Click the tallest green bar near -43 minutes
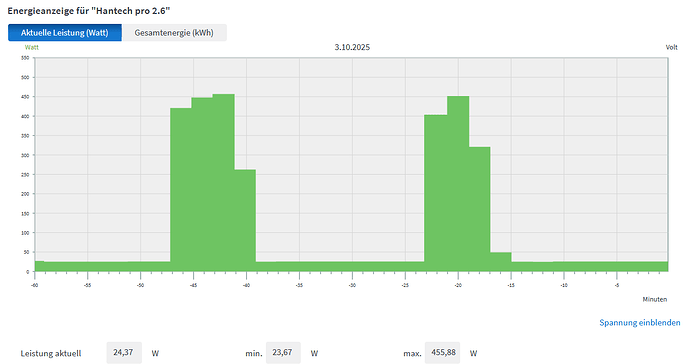This screenshot has width=690, height=364. (224, 182)
